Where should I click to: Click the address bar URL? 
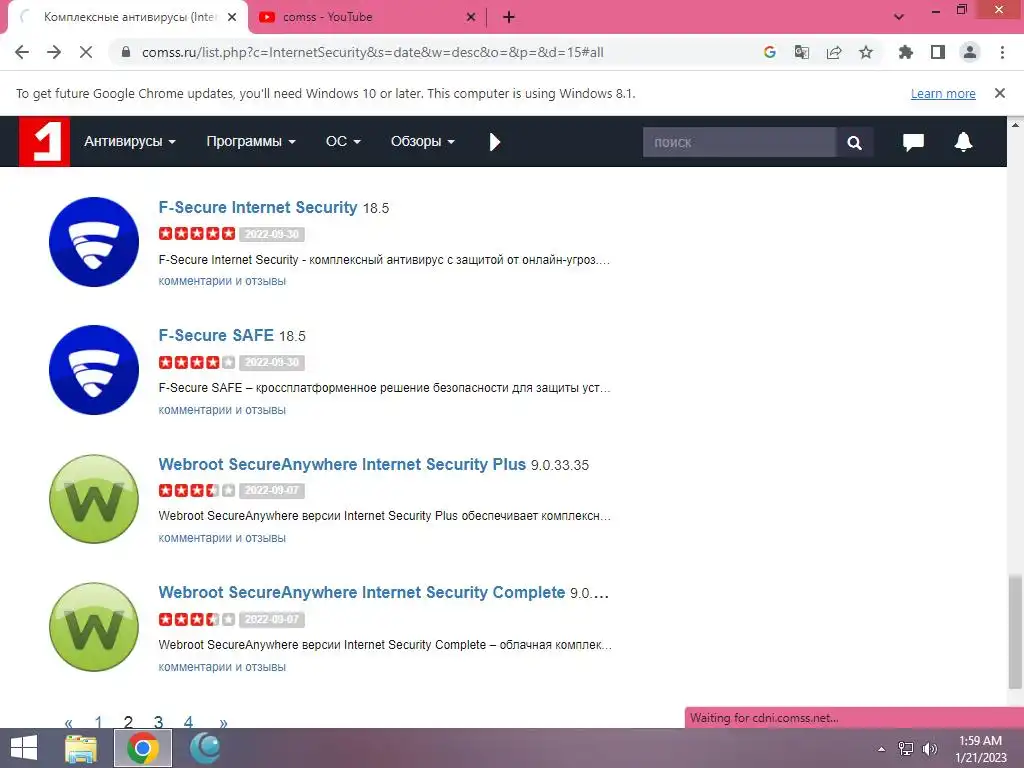(x=372, y=52)
